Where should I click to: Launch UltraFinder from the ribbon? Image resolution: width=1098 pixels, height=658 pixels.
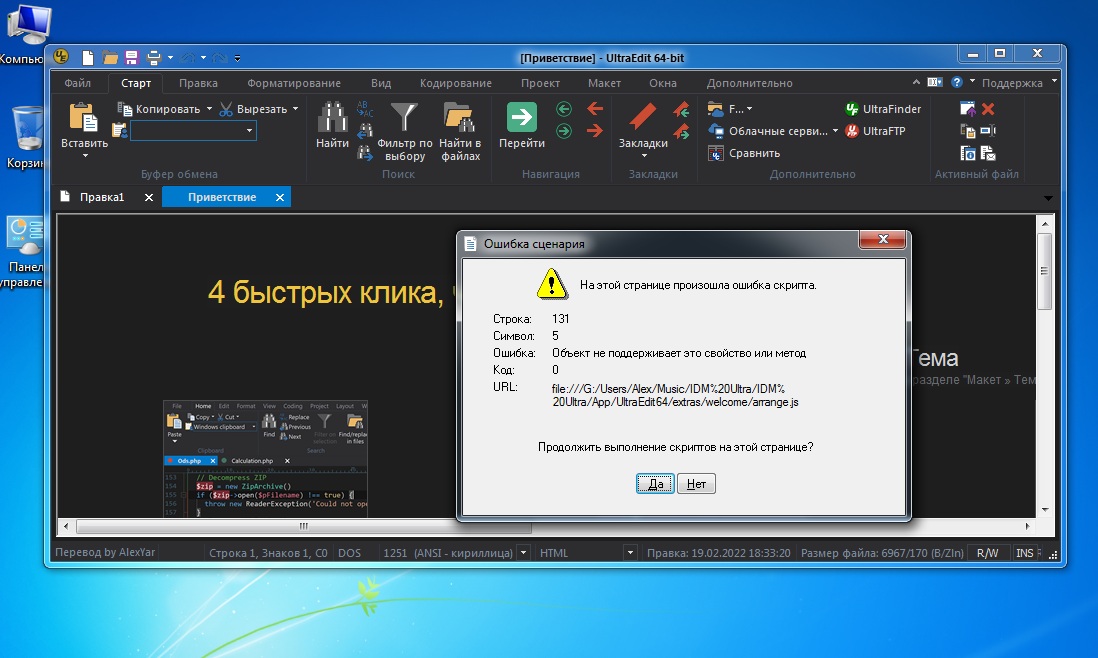883,109
